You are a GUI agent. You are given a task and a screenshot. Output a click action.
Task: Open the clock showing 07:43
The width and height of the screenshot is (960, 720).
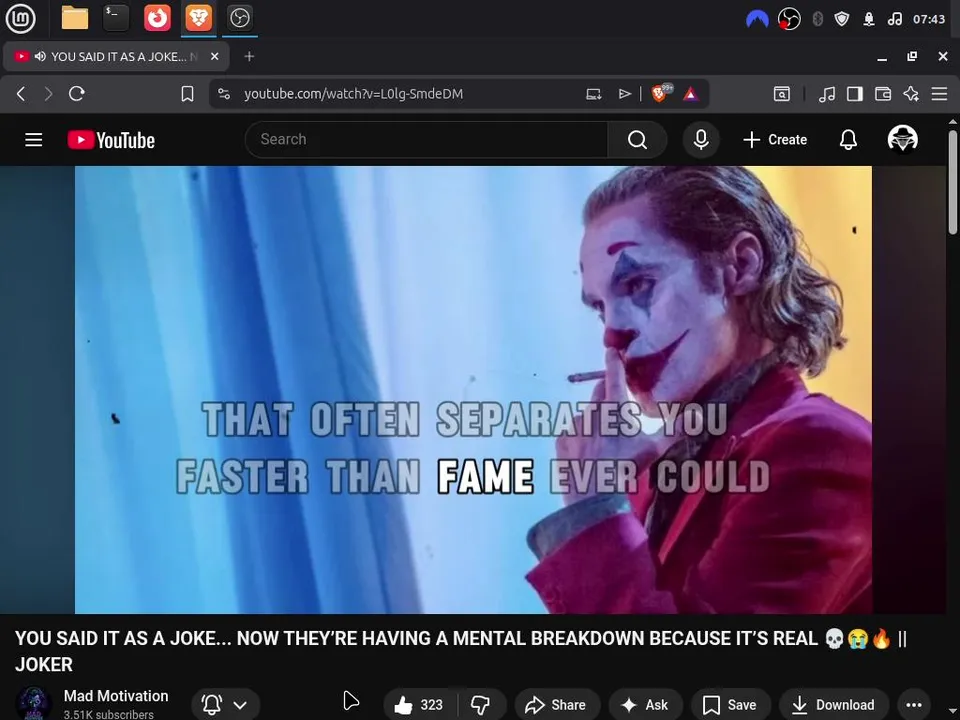tap(929, 20)
